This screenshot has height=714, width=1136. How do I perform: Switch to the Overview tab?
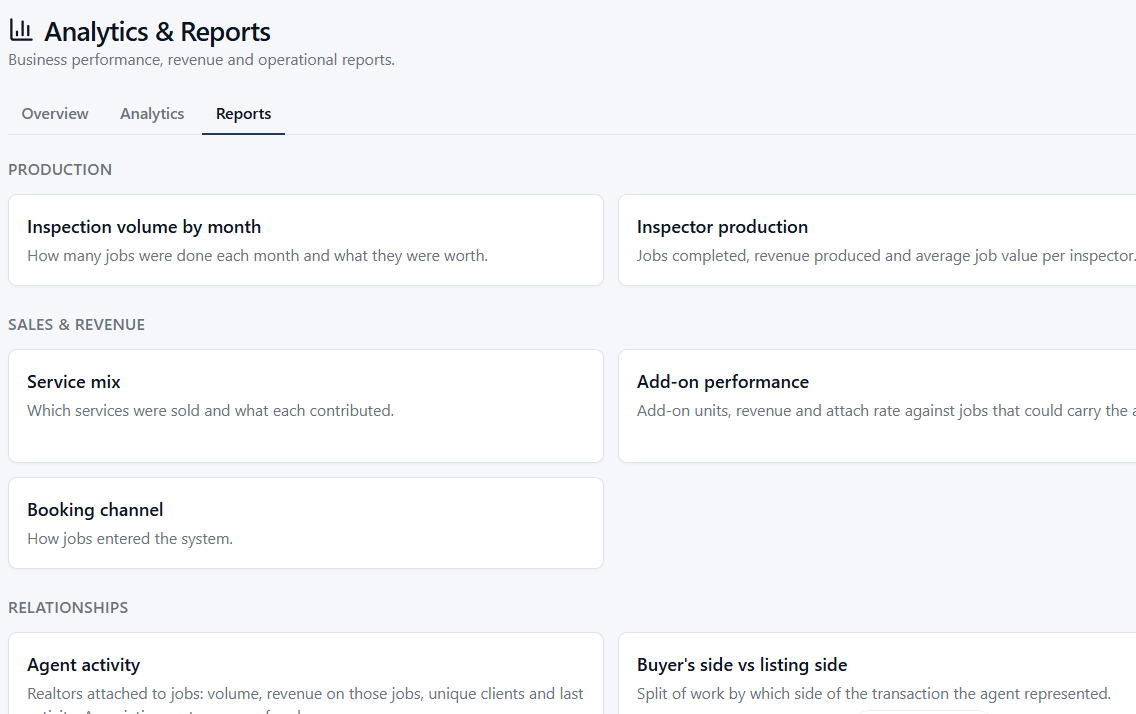[55, 114]
